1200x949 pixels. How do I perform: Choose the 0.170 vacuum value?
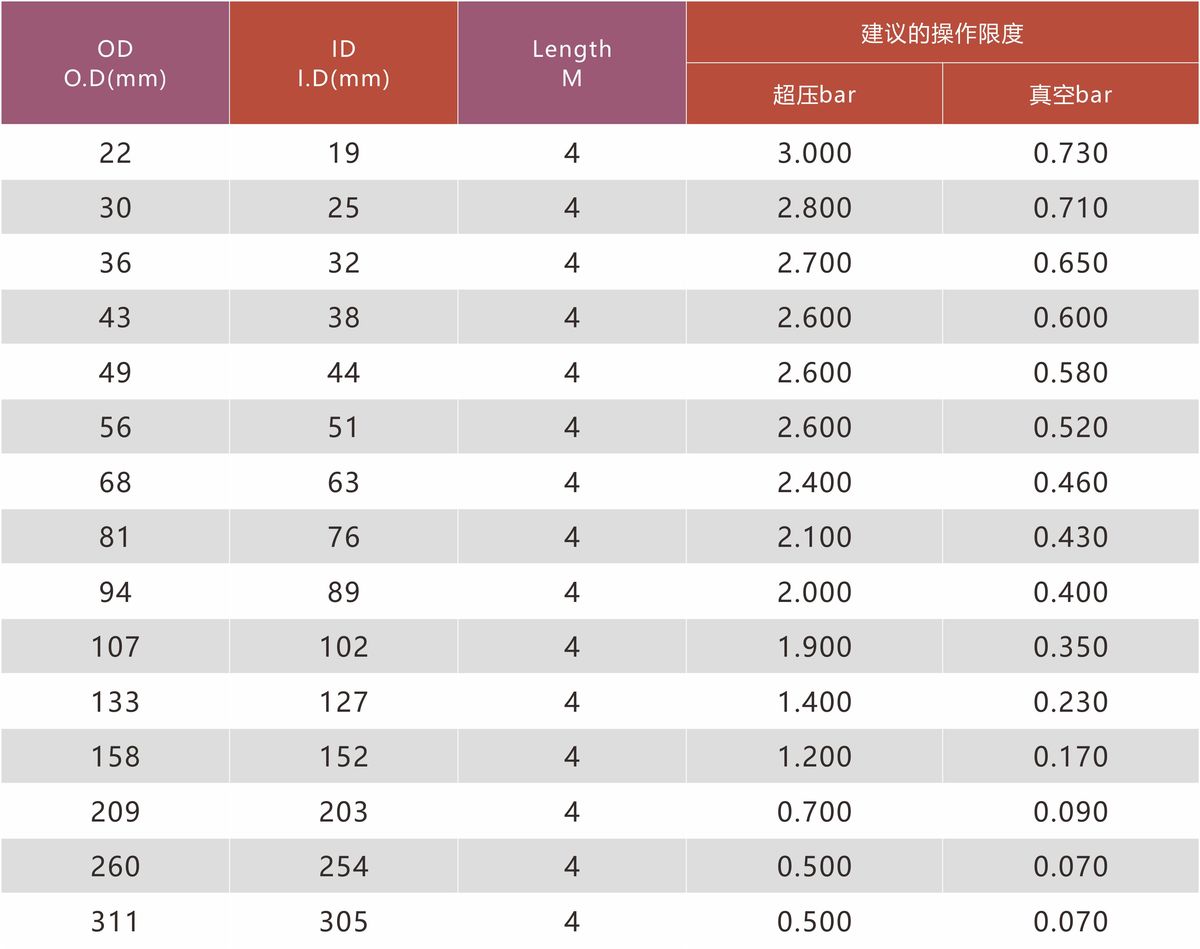pos(1071,757)
